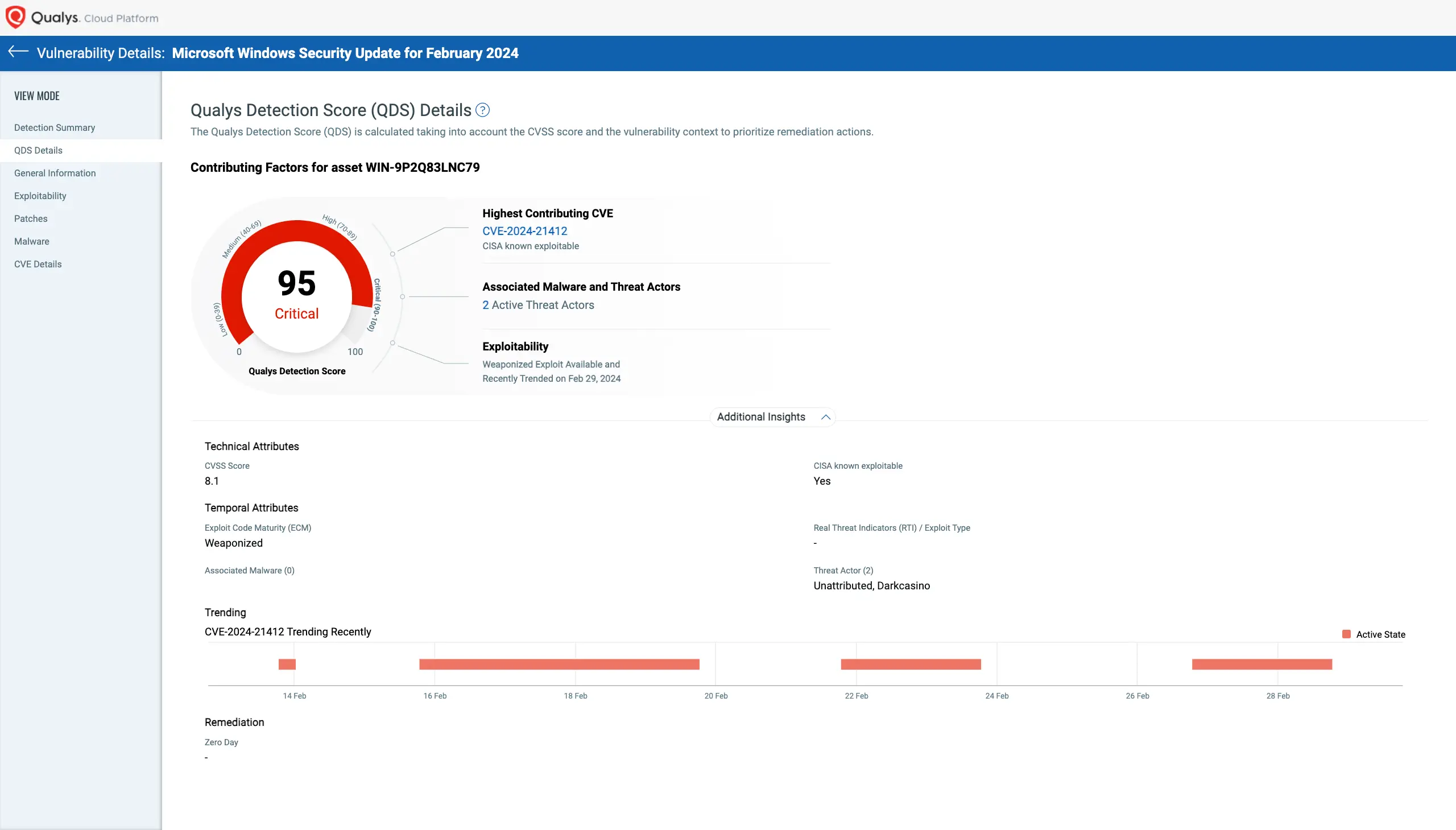1456x830 pixels.
Task: Click the 'Threat Actor (2)' label
Action: 843,571
